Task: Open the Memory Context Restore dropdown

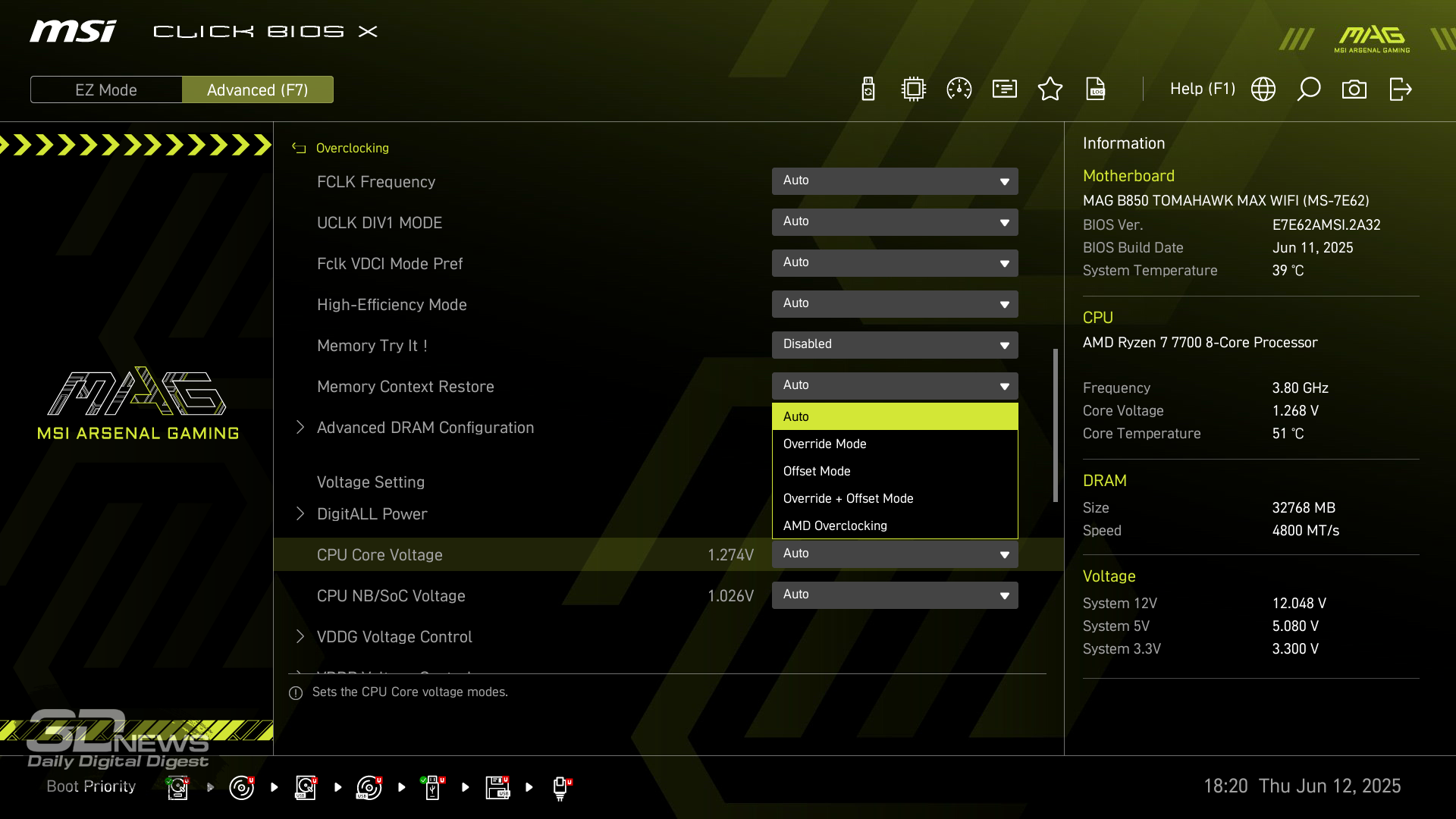Action: coord(895,386)
